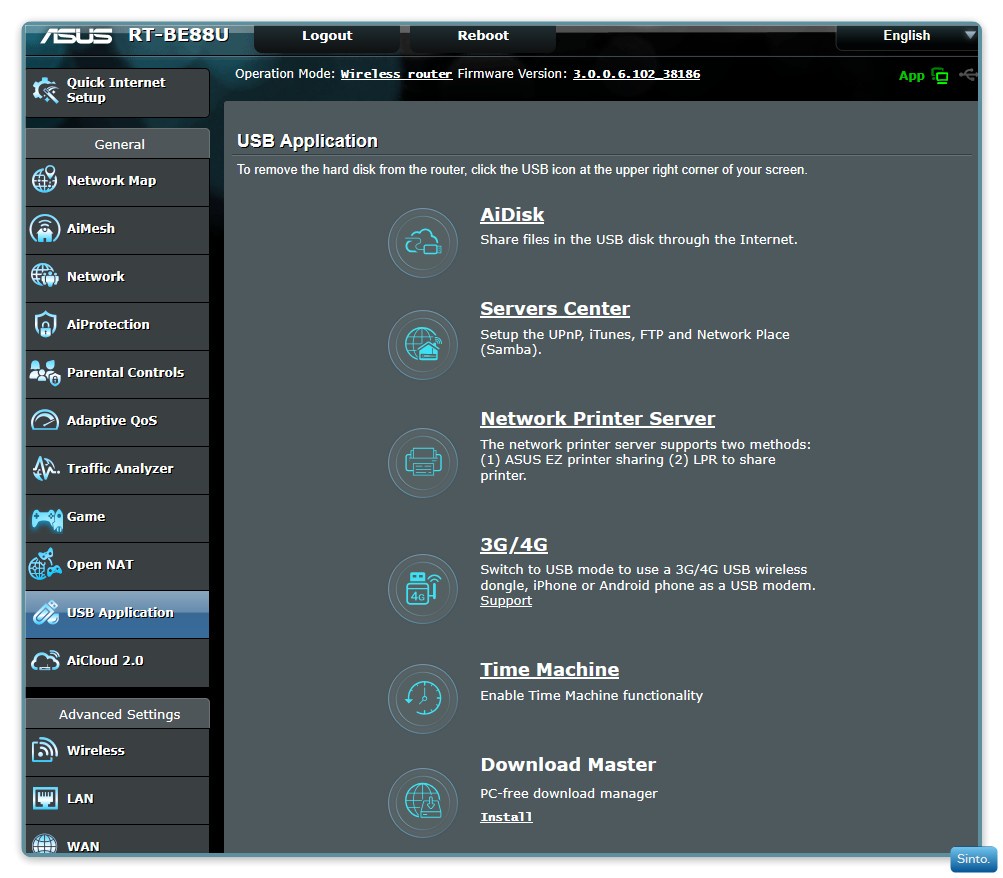Click the USB Application page heading
Viewport: 1003px width, 878px height.
point(307,141)
